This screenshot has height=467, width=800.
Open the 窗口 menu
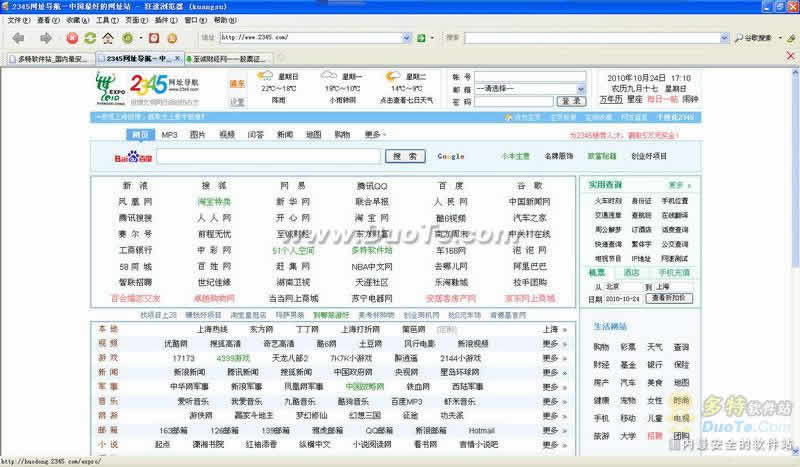tap(195, 20)
